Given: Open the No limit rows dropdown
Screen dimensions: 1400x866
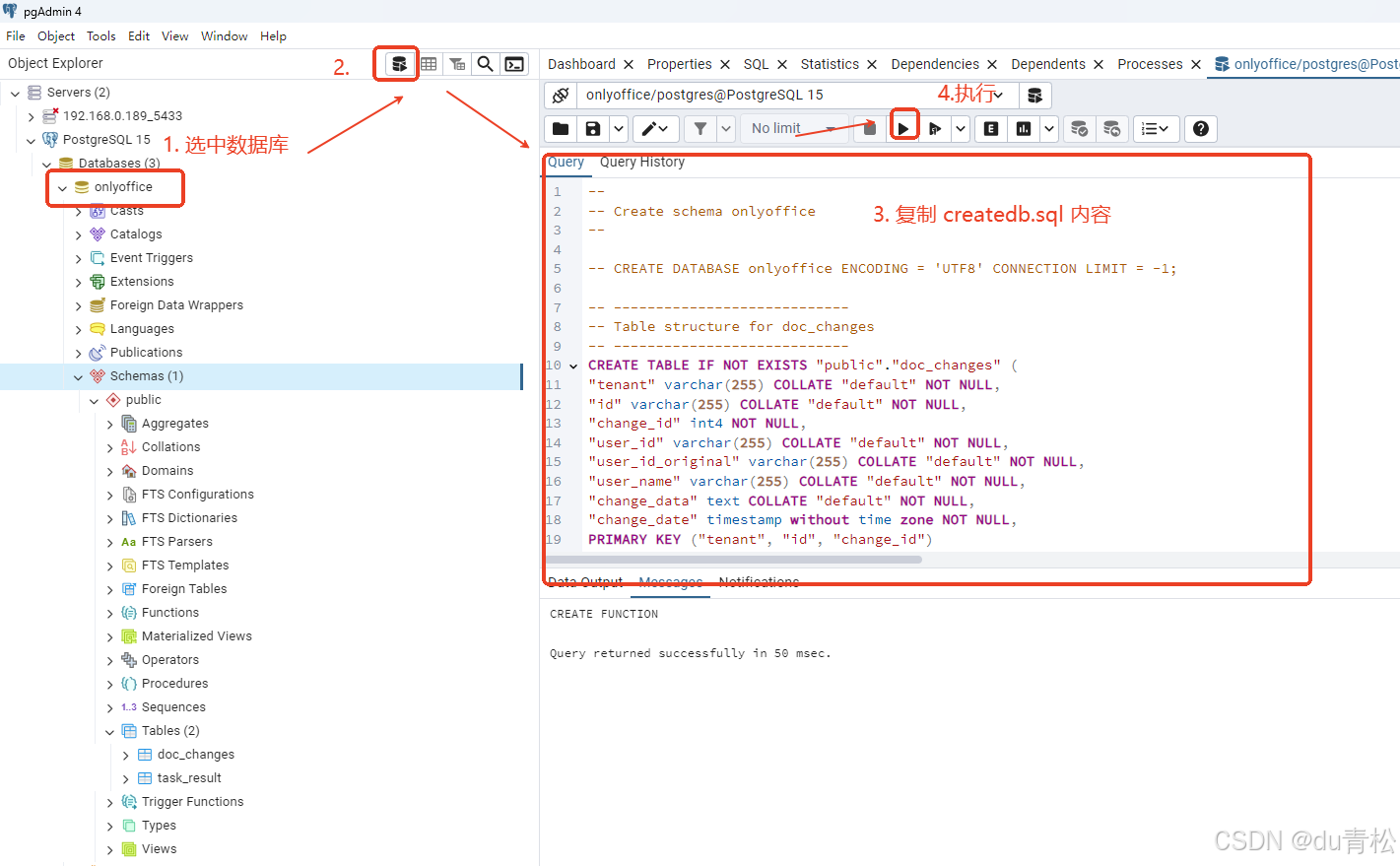Looking at the screenshot, I should click(794, 129).
